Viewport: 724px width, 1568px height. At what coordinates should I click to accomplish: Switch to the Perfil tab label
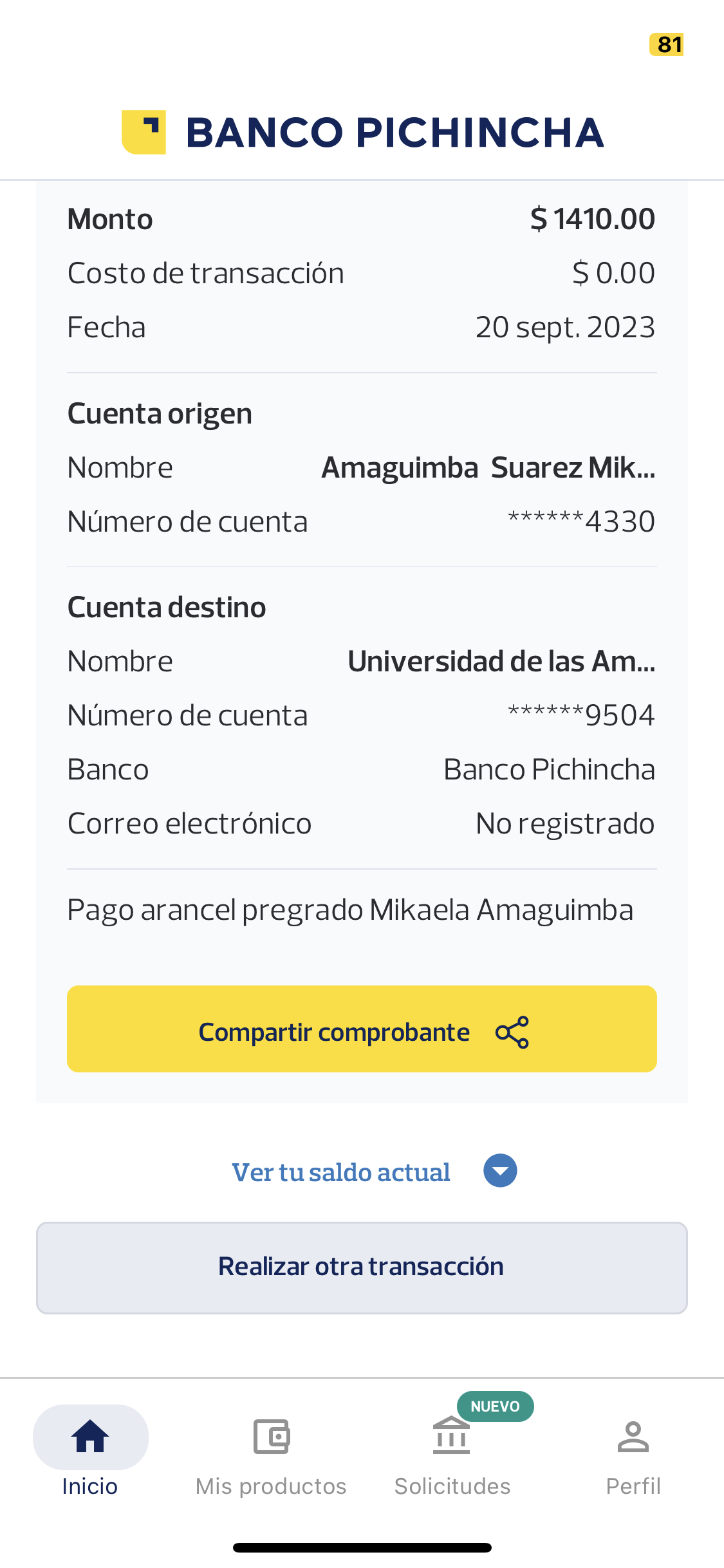(633, 1486)
